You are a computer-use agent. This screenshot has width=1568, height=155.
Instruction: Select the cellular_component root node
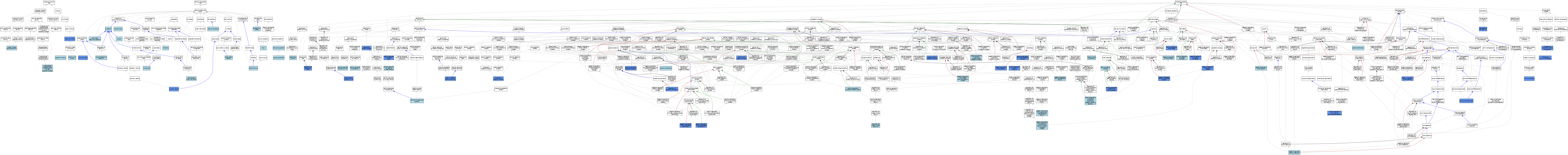click(200, 2)
